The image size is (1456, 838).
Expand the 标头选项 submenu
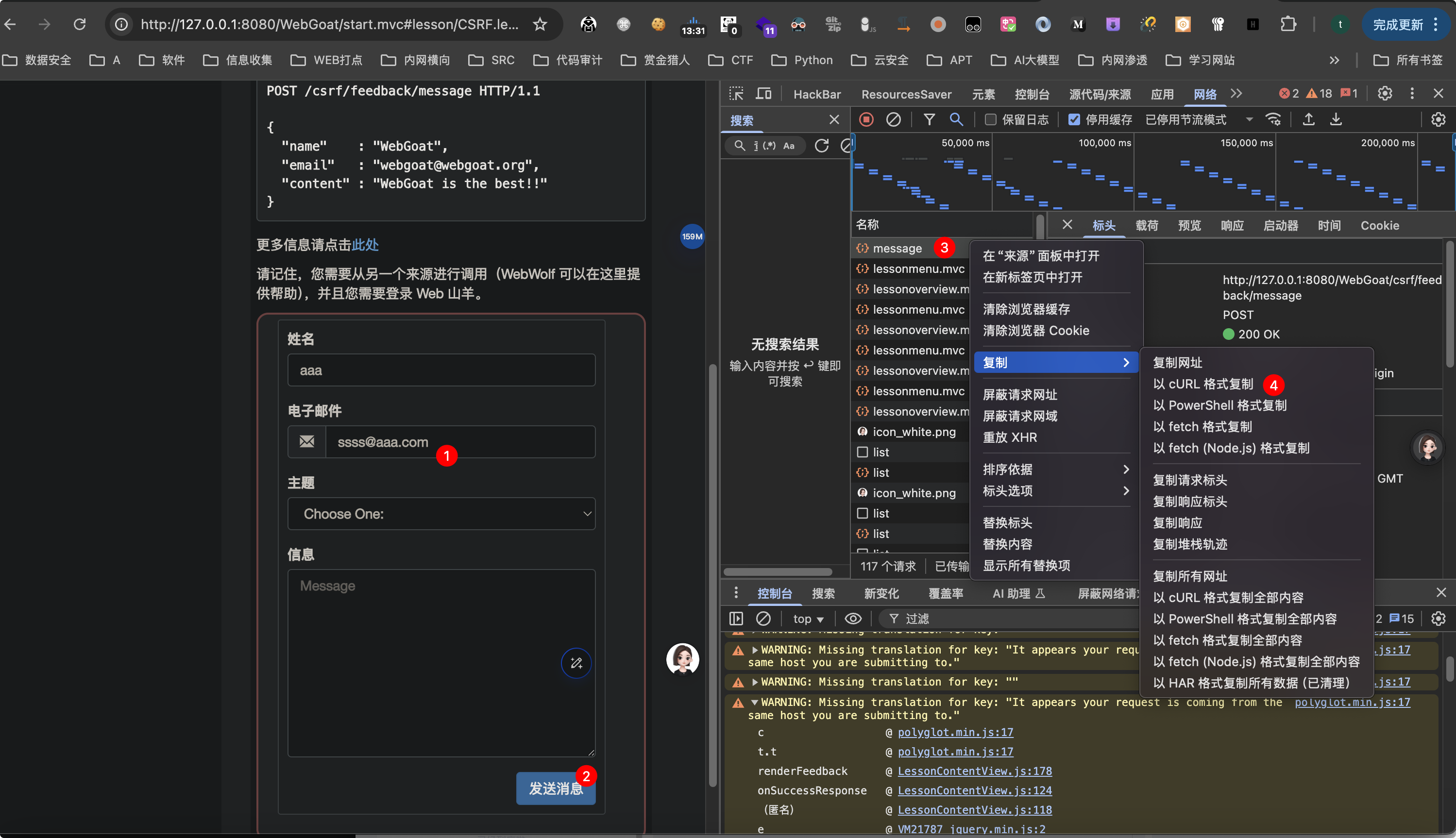(1055, 490)
